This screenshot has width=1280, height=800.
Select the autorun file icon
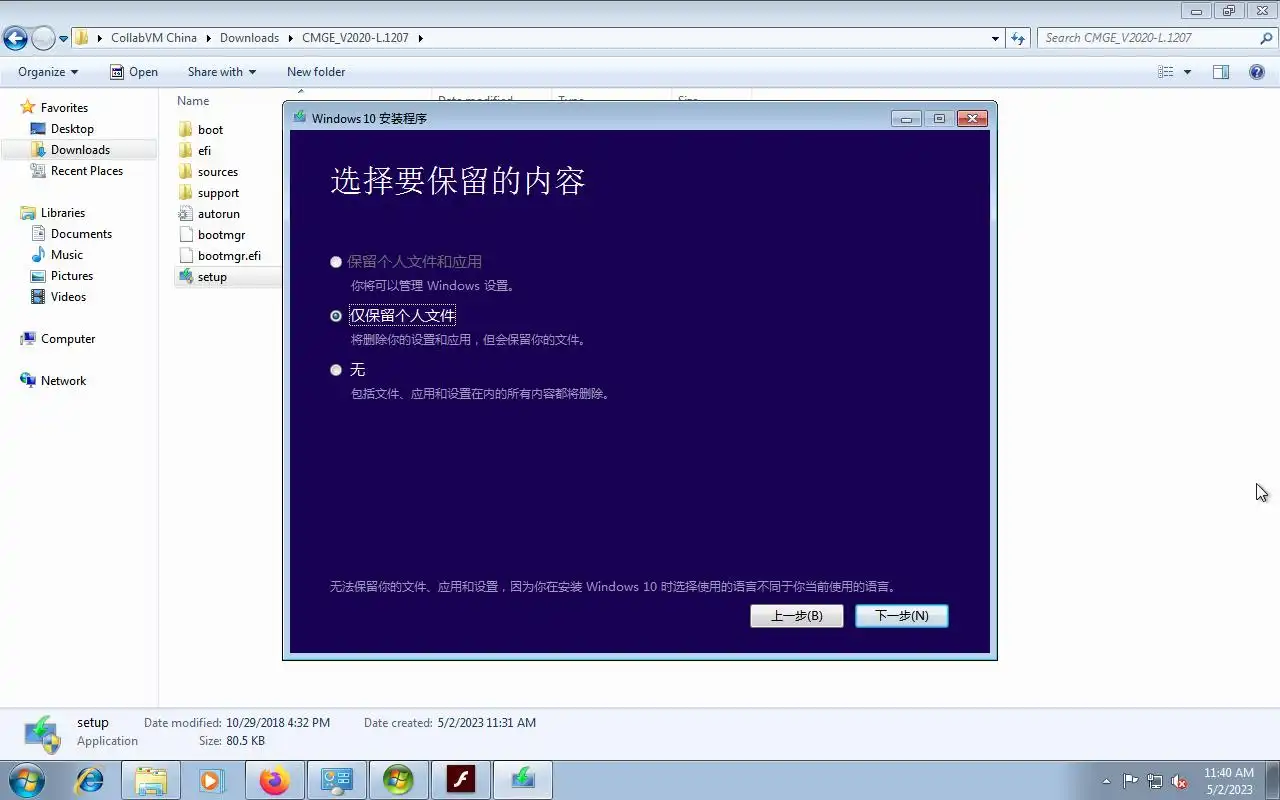pos(185,214)
